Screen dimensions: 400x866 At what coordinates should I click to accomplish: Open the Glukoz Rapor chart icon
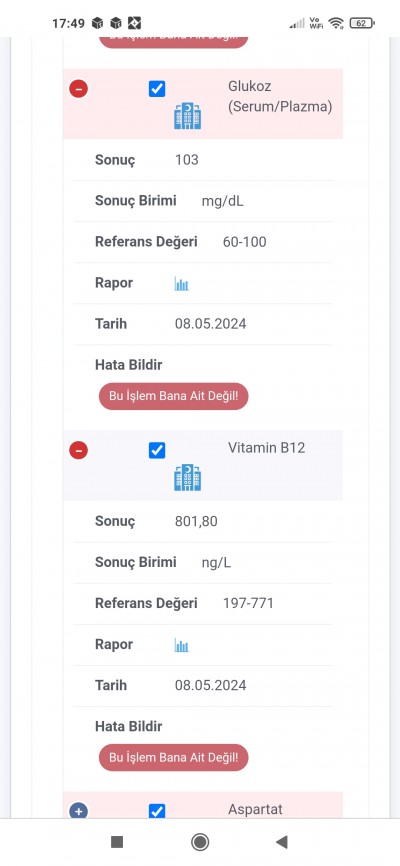[x=182, y=284]
